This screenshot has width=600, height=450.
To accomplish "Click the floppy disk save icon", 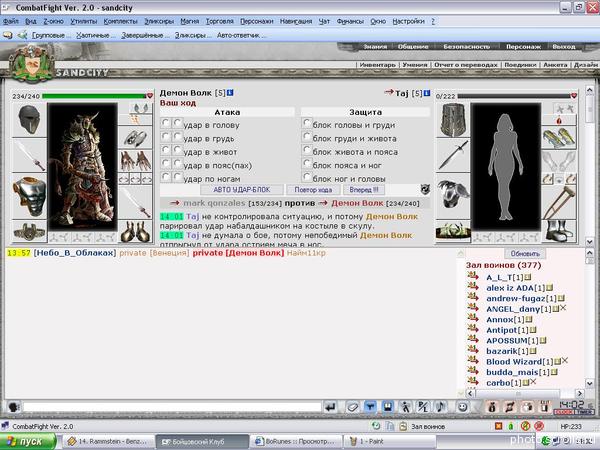I will 388,407.
